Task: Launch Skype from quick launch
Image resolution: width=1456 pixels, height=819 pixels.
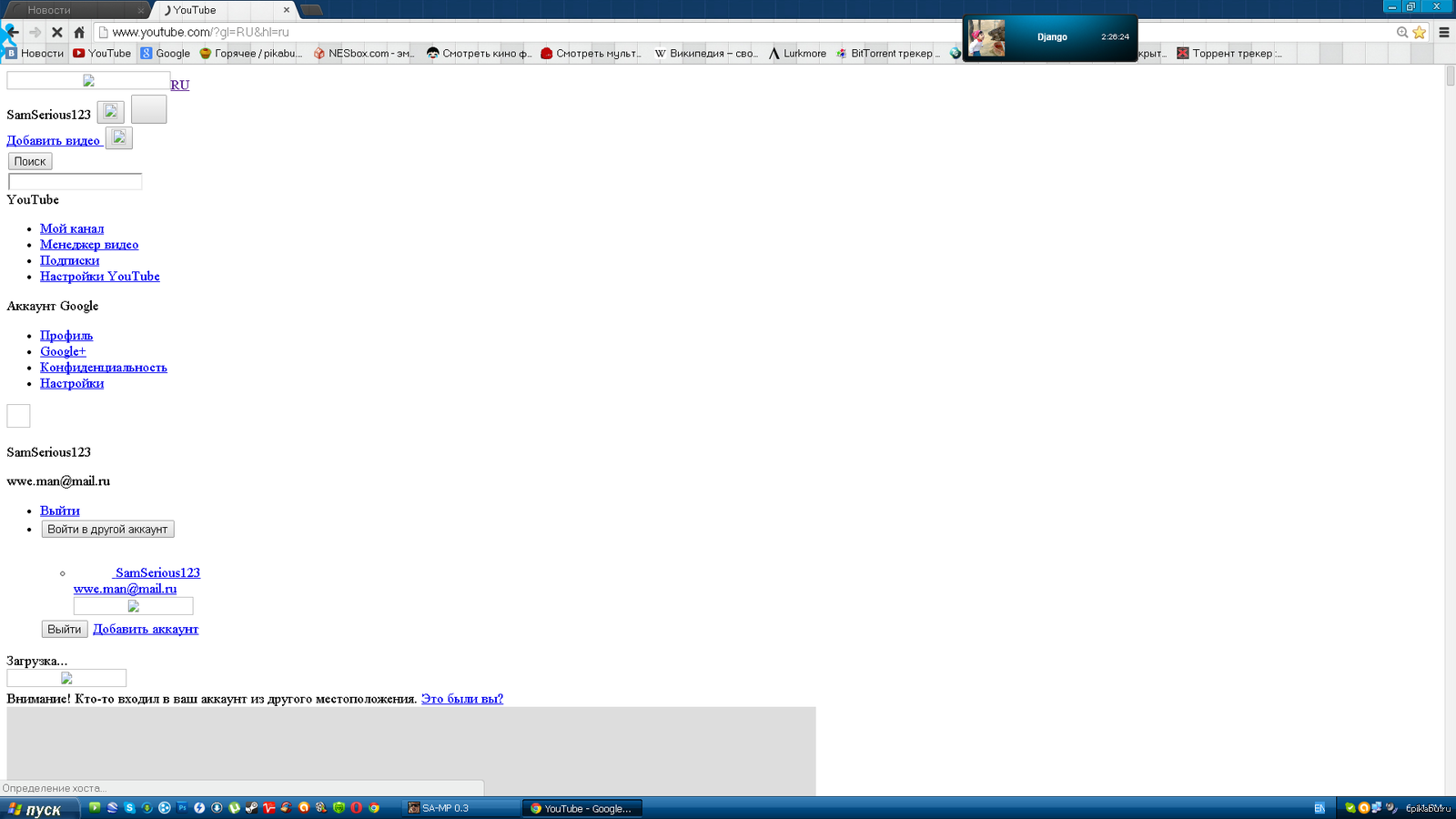Action: pyautogui.click(x=129, y=808)
